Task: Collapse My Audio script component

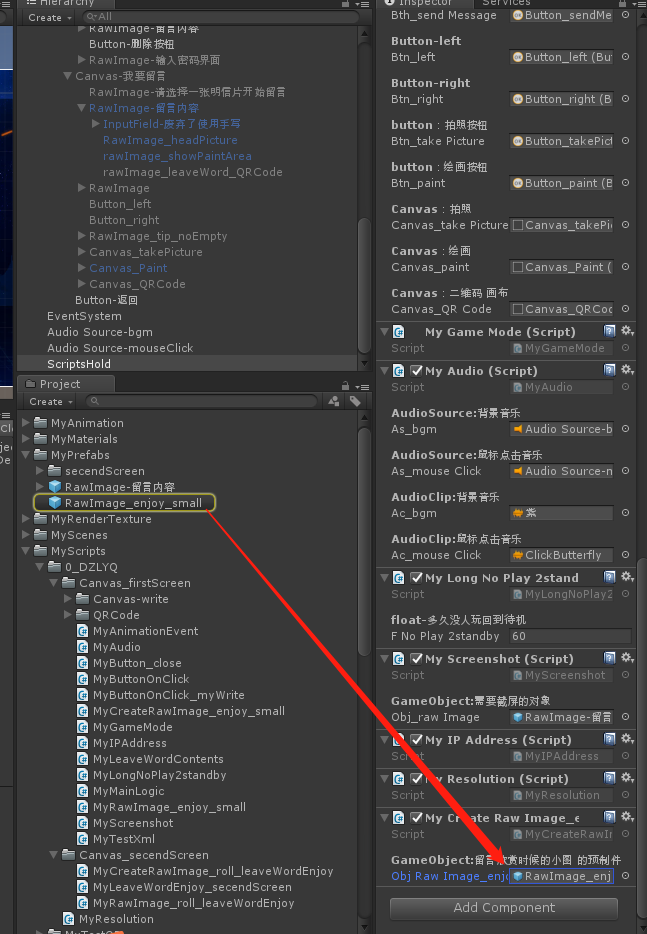Action: 384,371
